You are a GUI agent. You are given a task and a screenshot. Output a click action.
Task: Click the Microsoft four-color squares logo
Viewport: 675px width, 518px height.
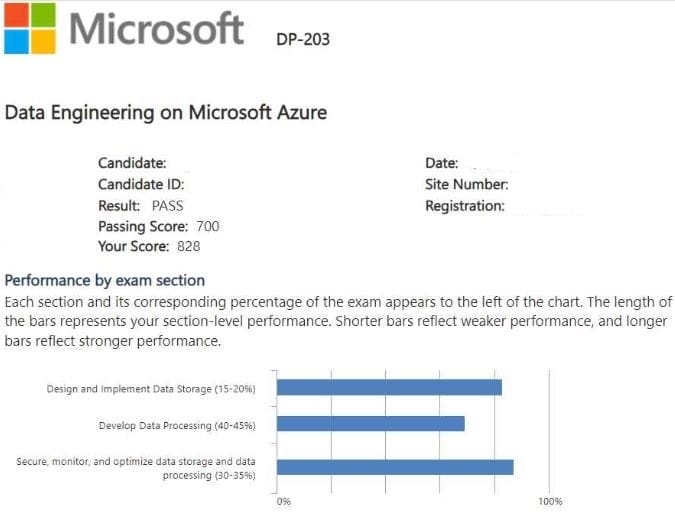click(30, 28)
